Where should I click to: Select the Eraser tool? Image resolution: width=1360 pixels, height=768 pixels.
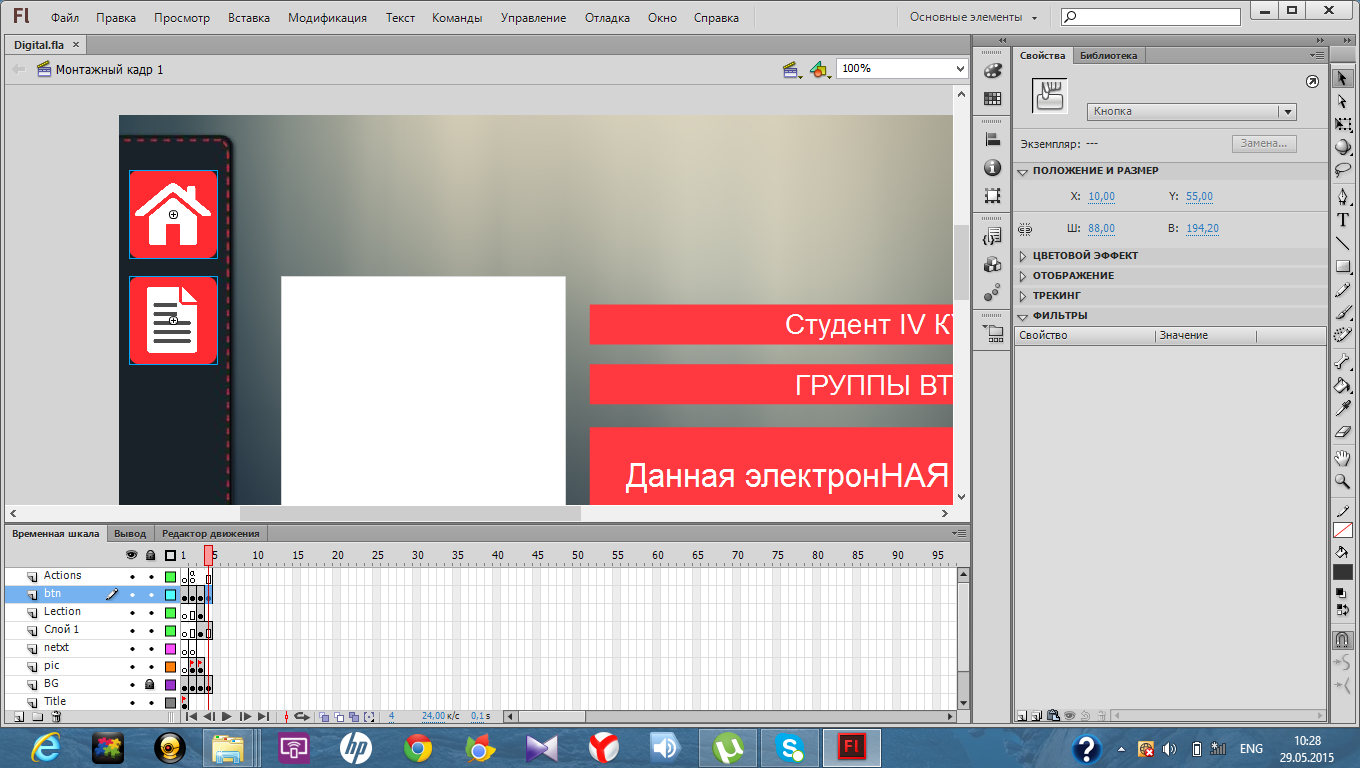[1343, 432]
